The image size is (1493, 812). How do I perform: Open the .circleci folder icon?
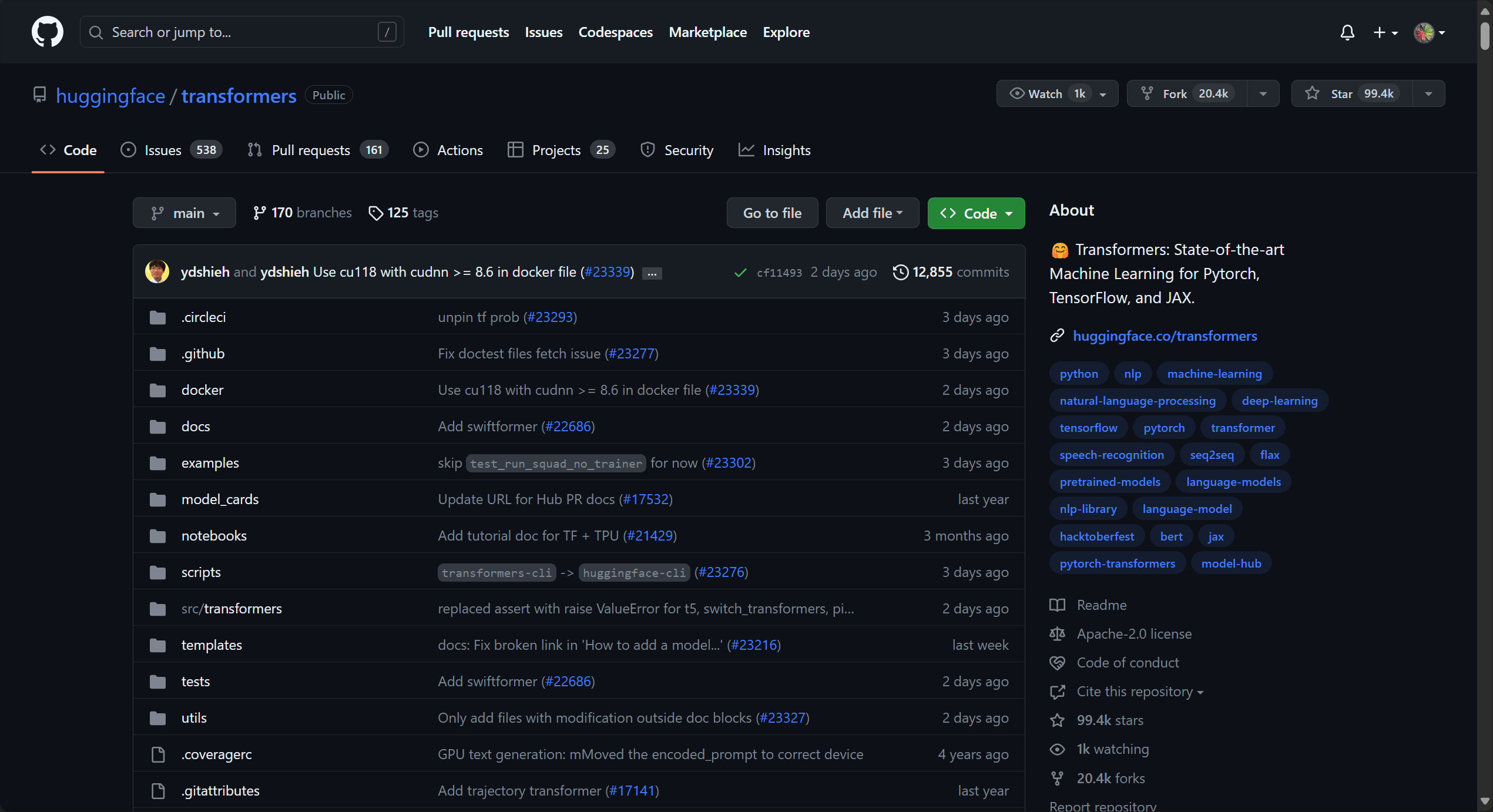click(157, 317)
